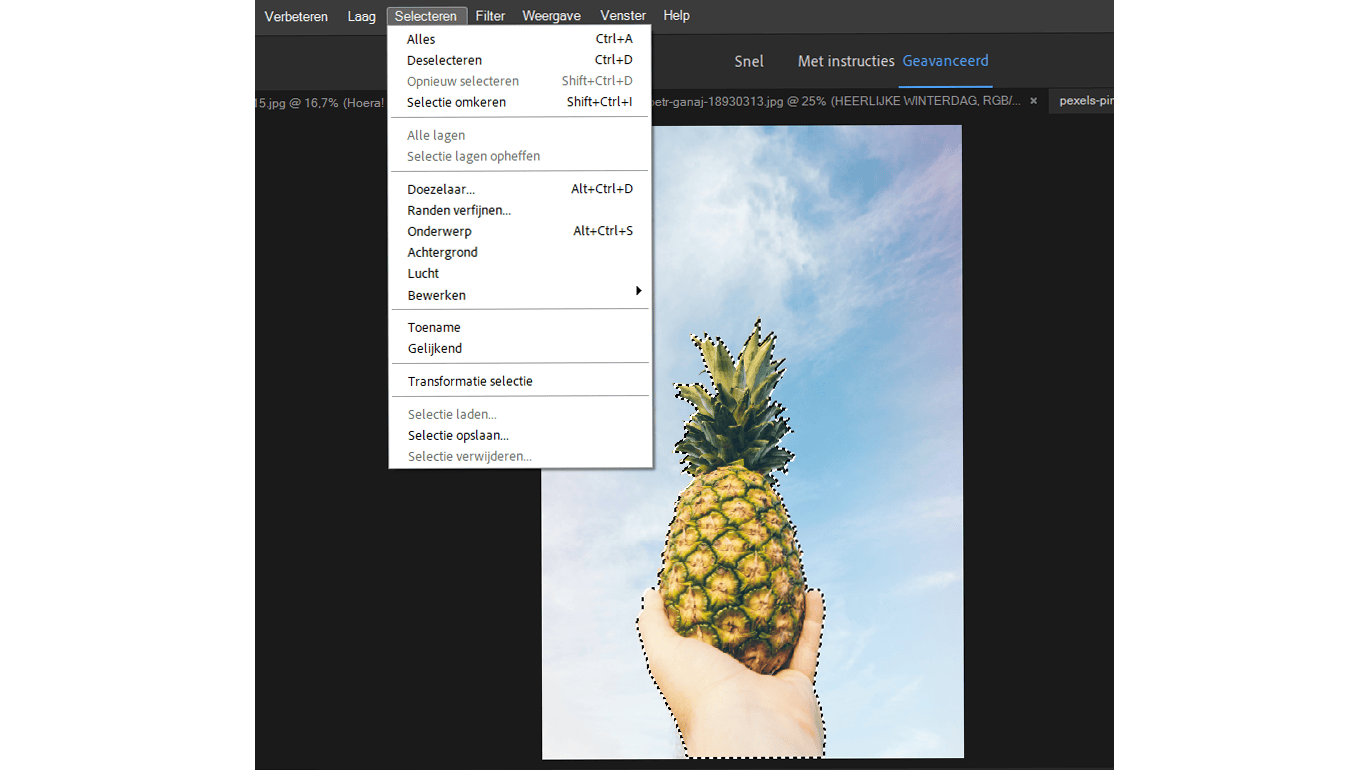Open the Laag menu

pos(361,16)
